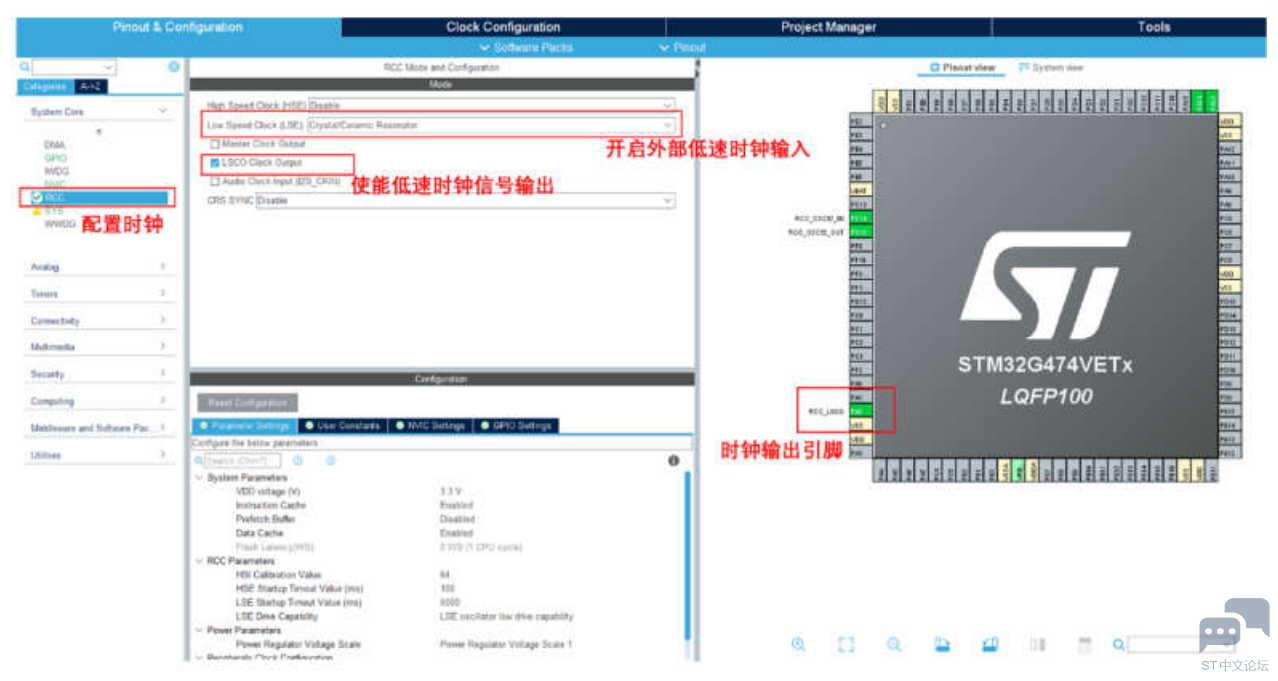Expand the Analog category
This screenshot has height=681, width=1278.
[x=99, y=267]
